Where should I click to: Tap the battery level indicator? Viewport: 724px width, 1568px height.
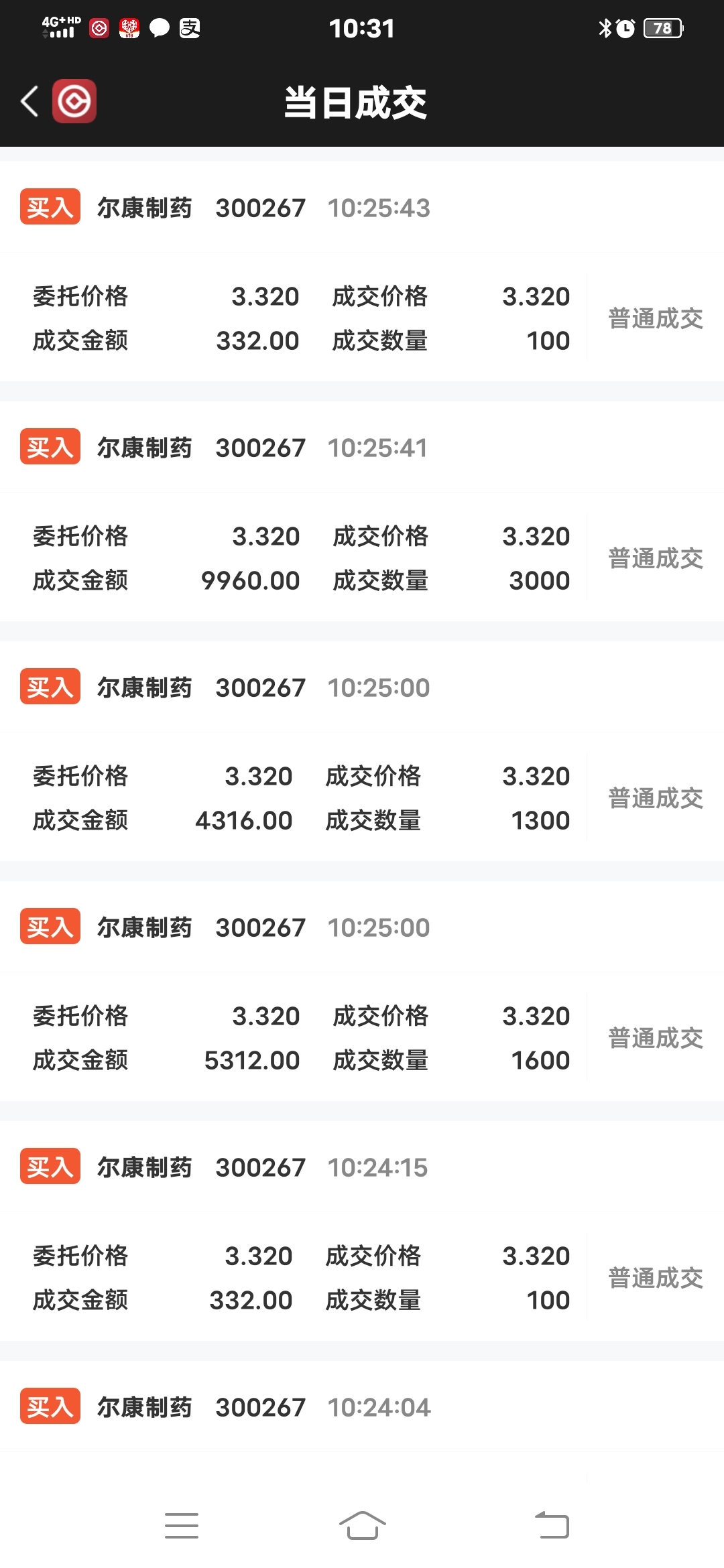tap(663, 28)
